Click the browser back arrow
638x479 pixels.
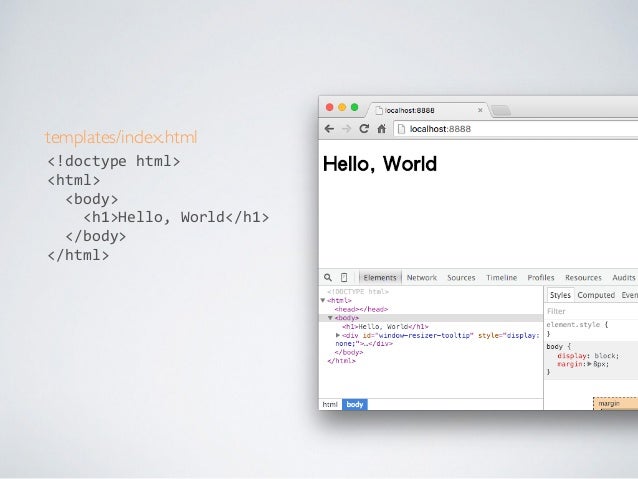[x=329, y=129]
